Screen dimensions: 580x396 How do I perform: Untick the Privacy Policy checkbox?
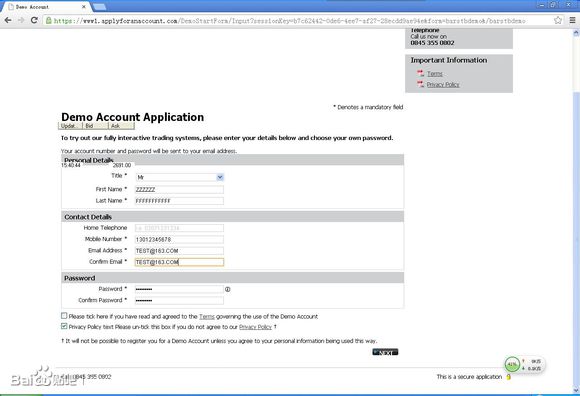[x=64, y=326]
